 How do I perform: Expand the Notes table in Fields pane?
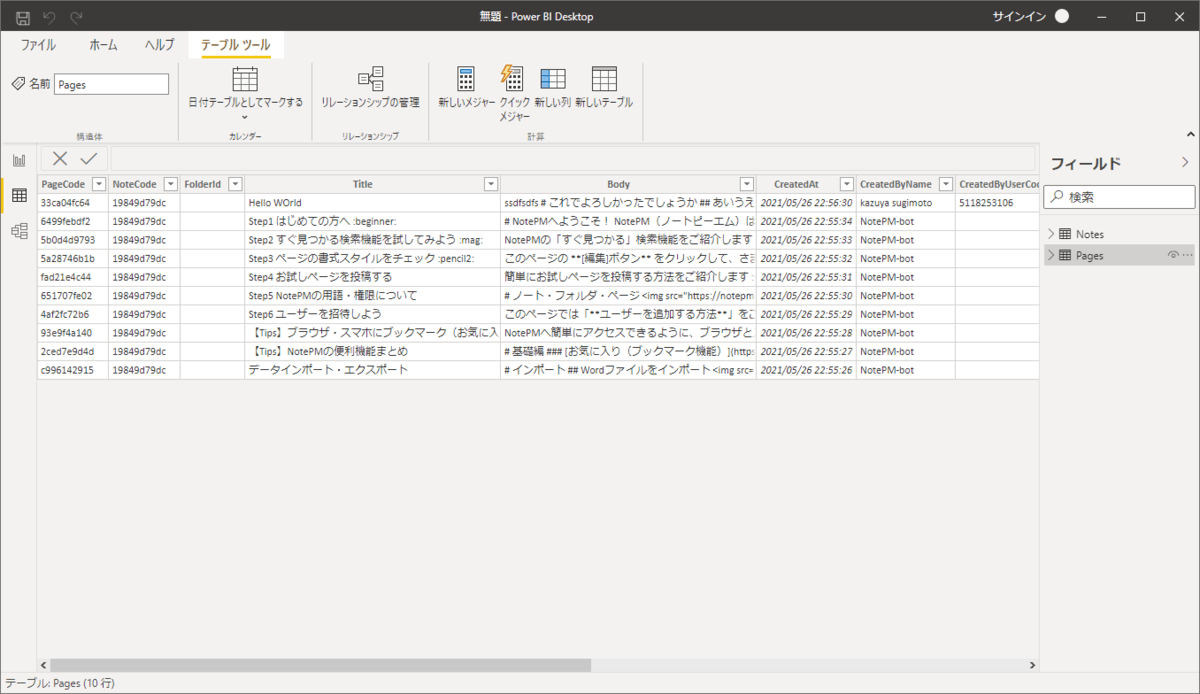[x=1051, y=234]
